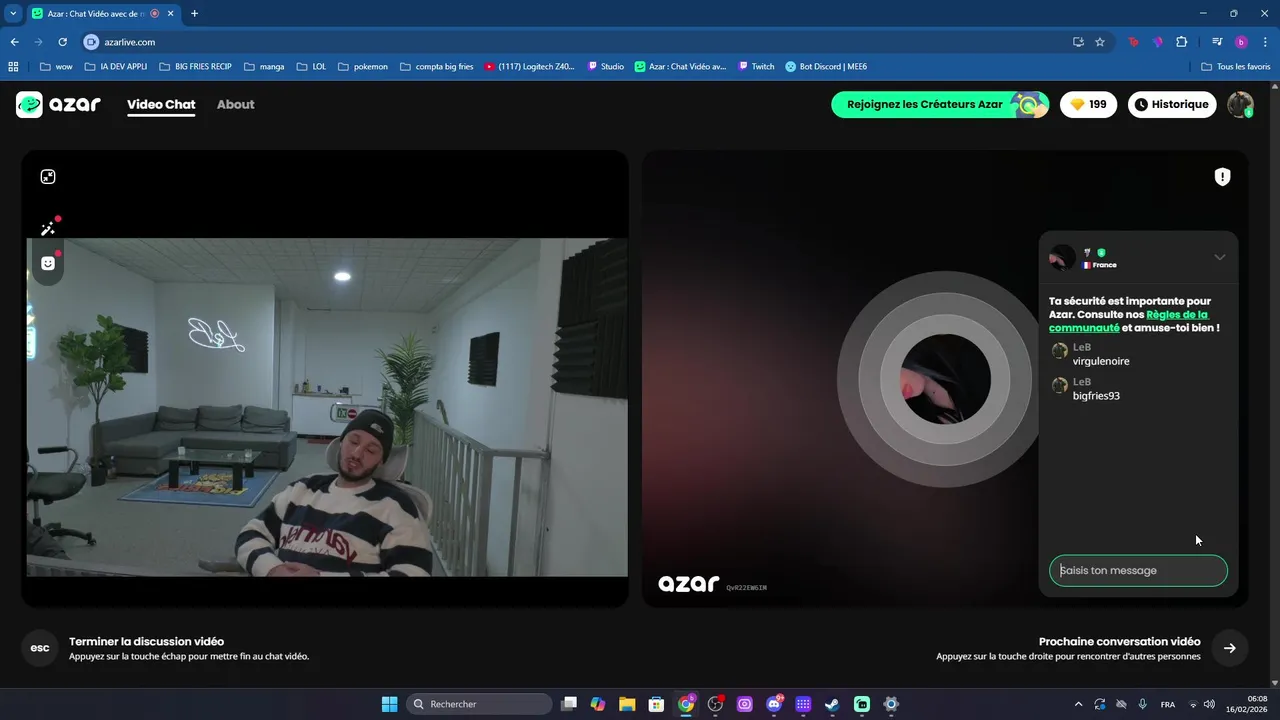Open the profile avatar in the Azar header

(1240, 104)
